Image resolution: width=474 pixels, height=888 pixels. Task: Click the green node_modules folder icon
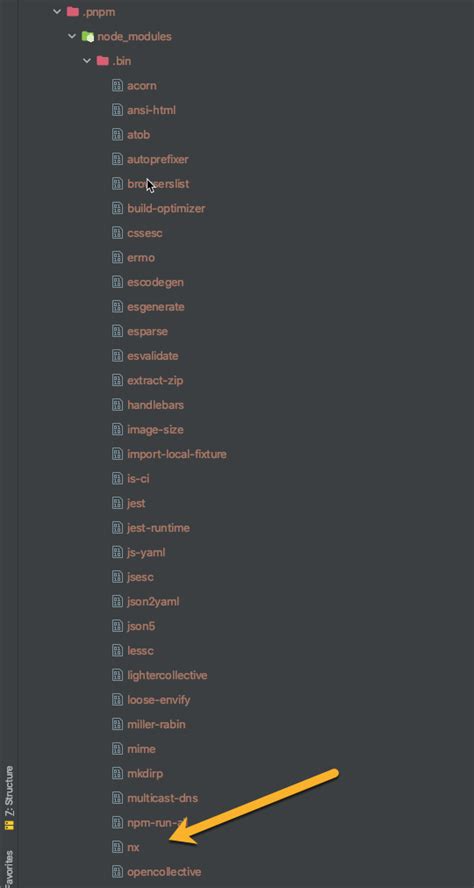88,36
